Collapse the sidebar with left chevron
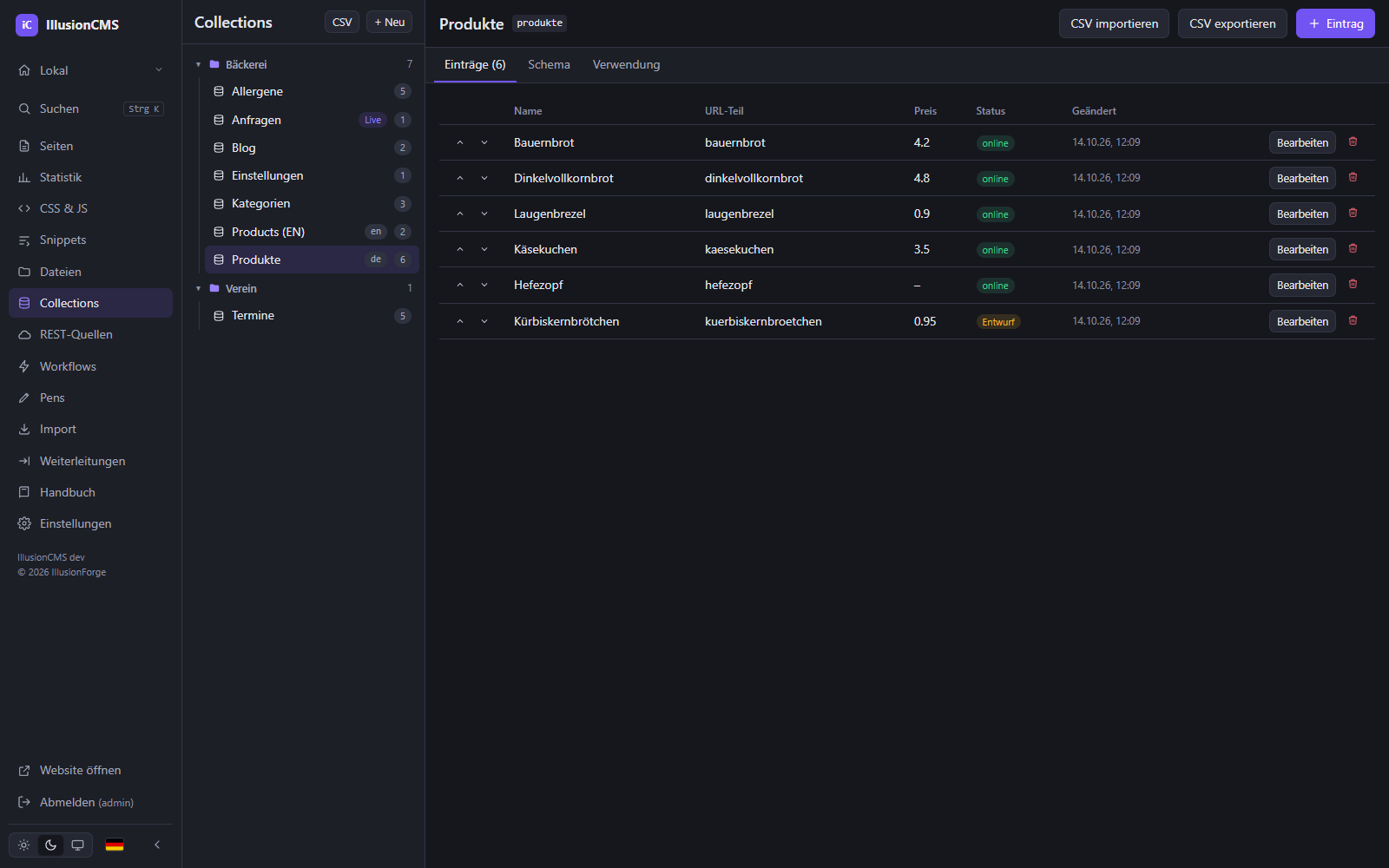Screen dimensions: 1389x868 click(x=157, y=845)
